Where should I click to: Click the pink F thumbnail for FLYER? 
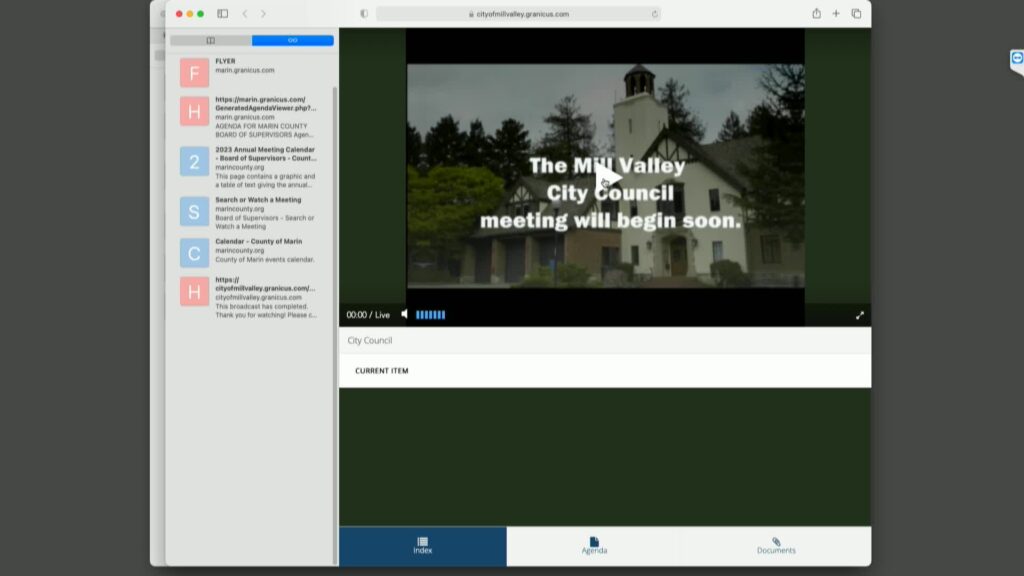pyautogui.click(x=195, y=72)
